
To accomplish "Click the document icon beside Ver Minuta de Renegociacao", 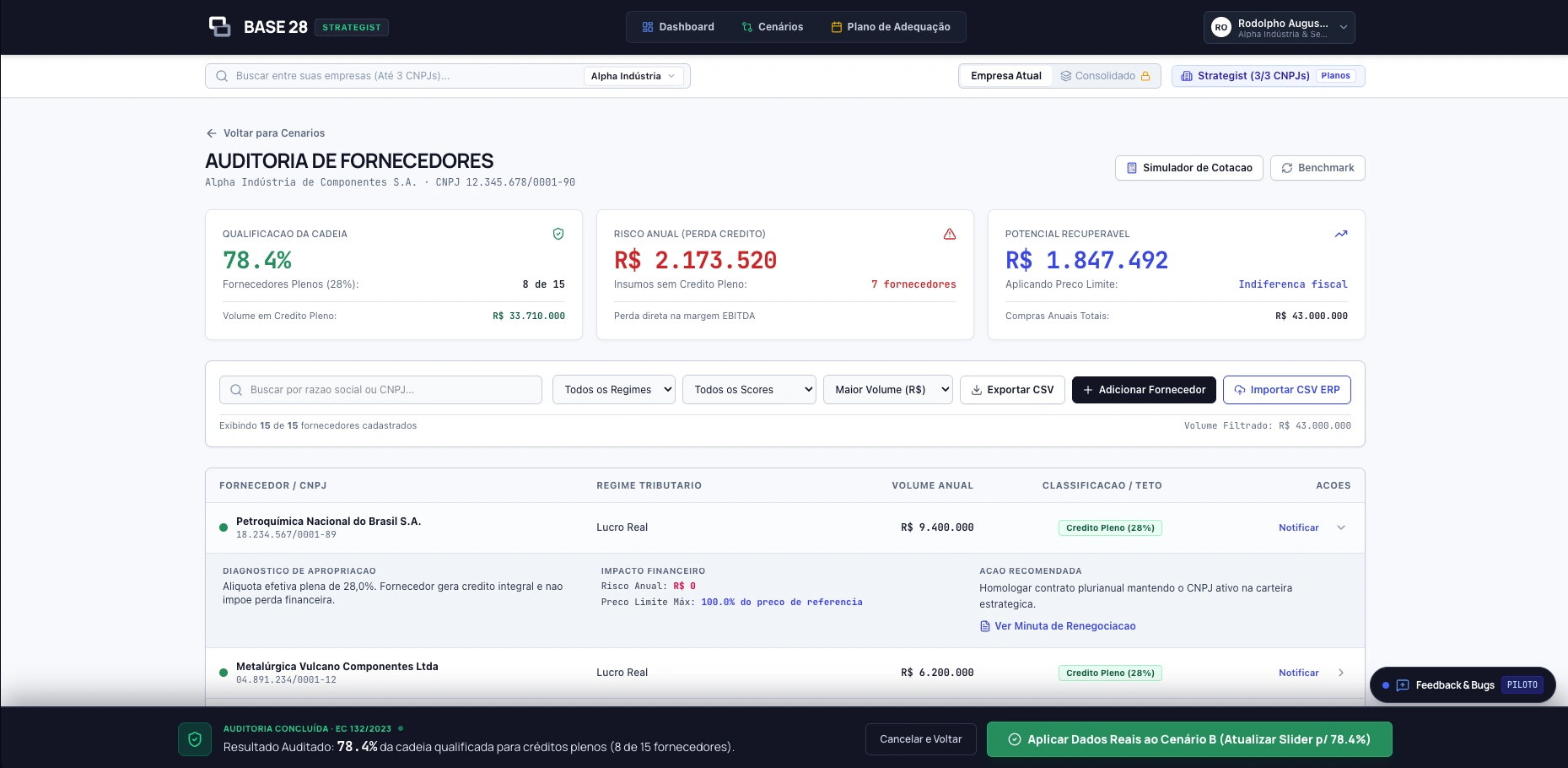I will 984,626.
